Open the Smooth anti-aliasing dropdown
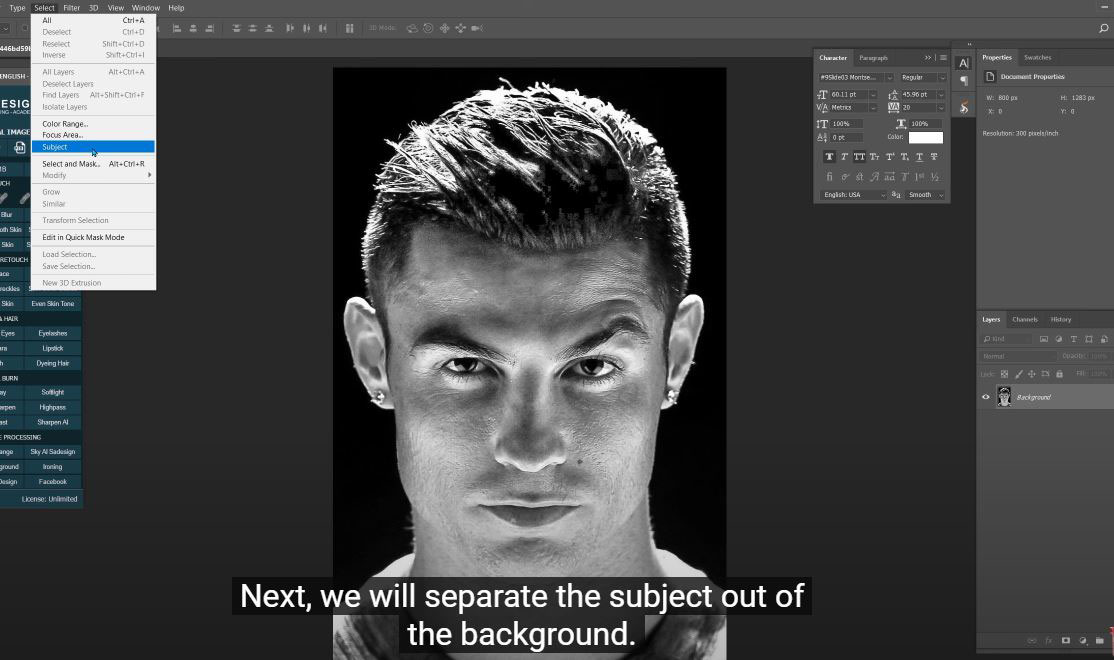Image resolution: width=1114 pixels, height=660 pixels. [x=940, y=195]
